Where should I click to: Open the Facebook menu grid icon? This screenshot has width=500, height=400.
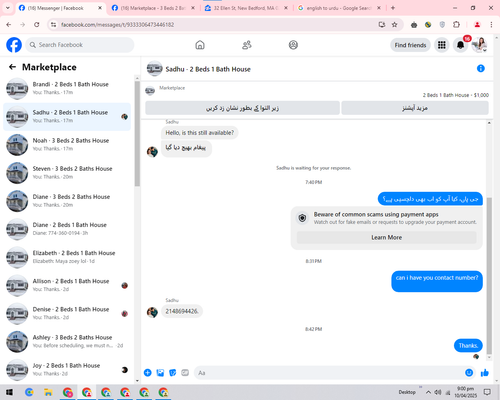(442, 45)
